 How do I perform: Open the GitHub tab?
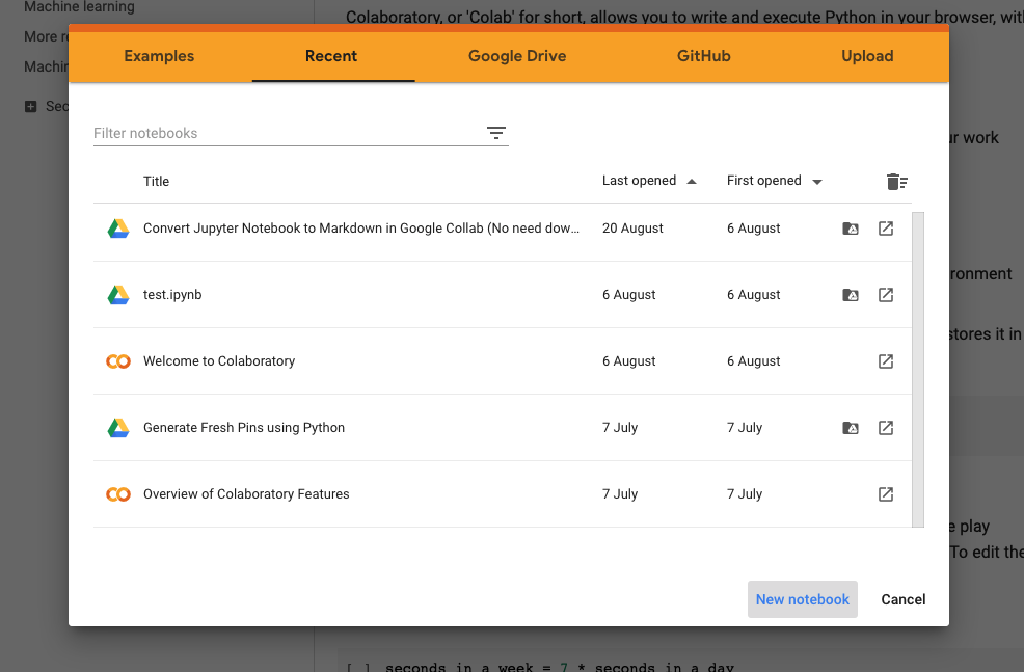coord(703,56)
